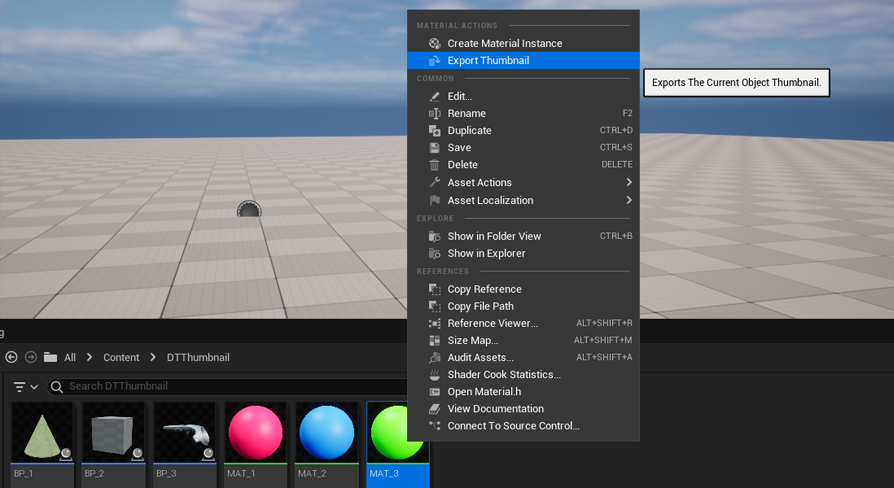The width and height of the screenshot is (894, 488).
Task: Click the Duplicate icon
Action: tap(434, 131)
